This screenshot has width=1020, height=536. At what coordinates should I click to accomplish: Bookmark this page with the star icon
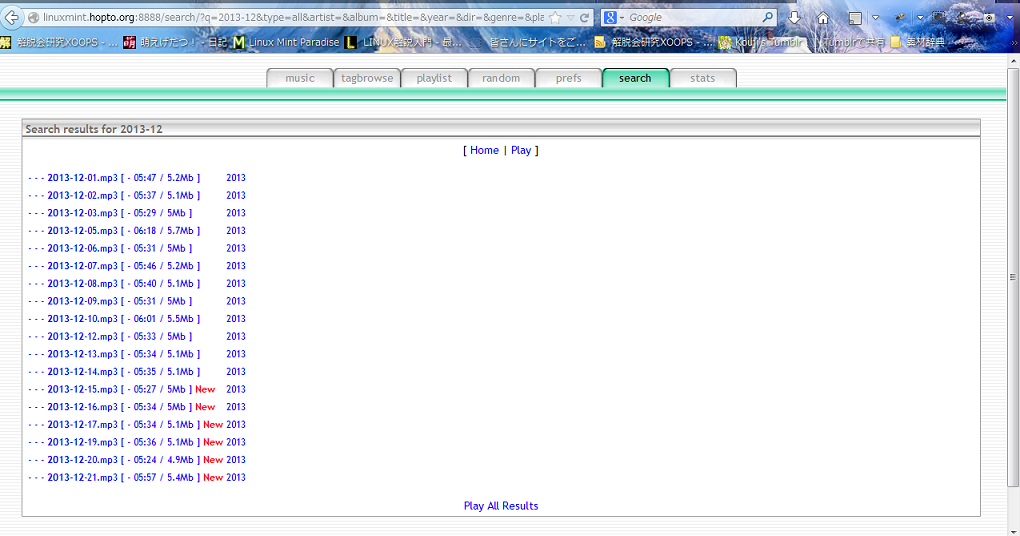tap(555, 18)
